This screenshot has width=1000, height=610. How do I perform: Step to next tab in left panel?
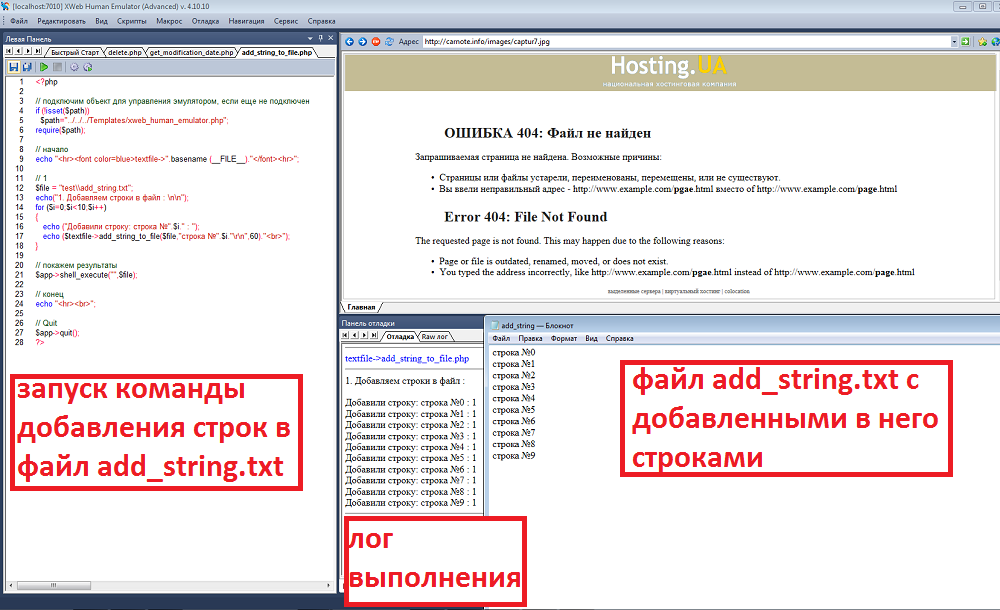coord(28,51)
